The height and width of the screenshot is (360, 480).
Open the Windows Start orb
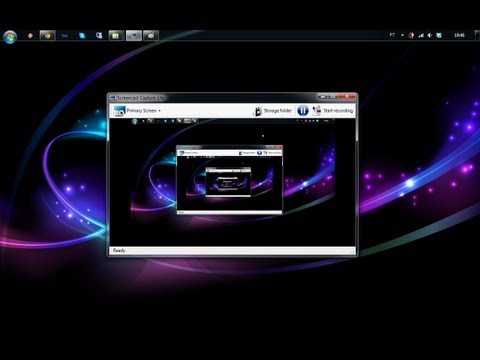pyautogui.click(x=10, y=37)
